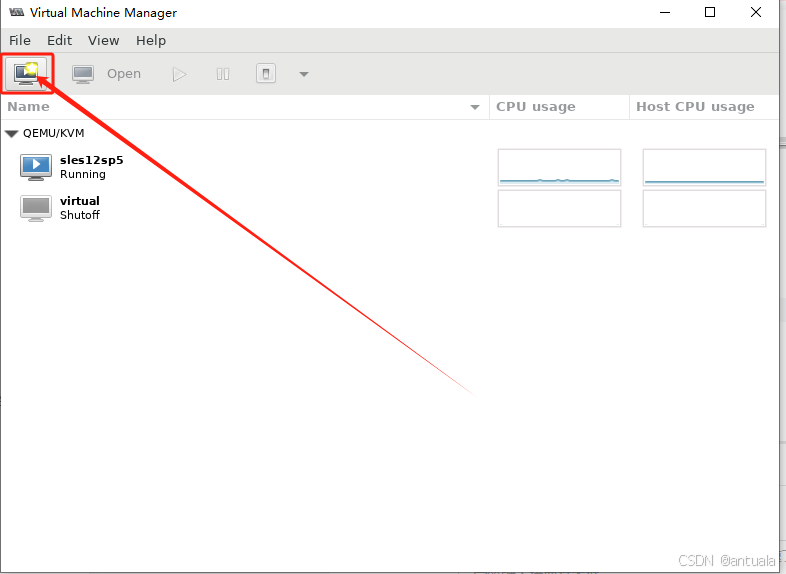Click virtual machine's Host CPU usage graph

704,208
